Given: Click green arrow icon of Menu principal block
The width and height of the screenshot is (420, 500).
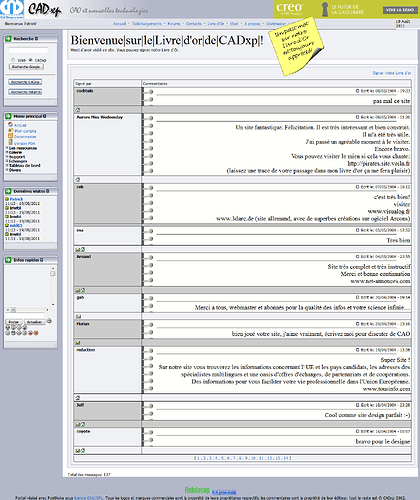Looking at the screenshot, I should 8,116.
